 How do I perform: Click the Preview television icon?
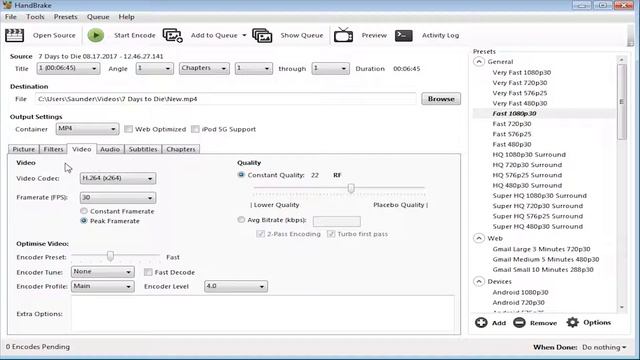point(343,36)
